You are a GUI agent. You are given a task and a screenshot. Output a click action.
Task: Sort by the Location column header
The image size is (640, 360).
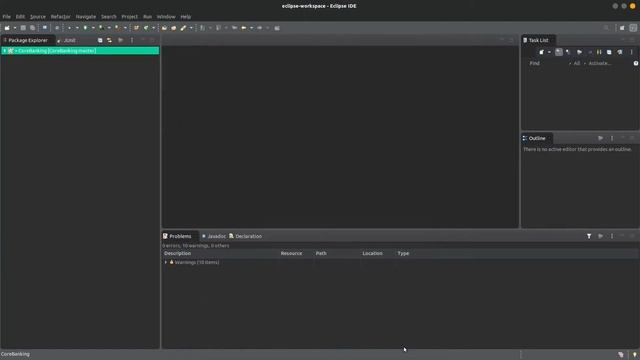pos(372,253)
